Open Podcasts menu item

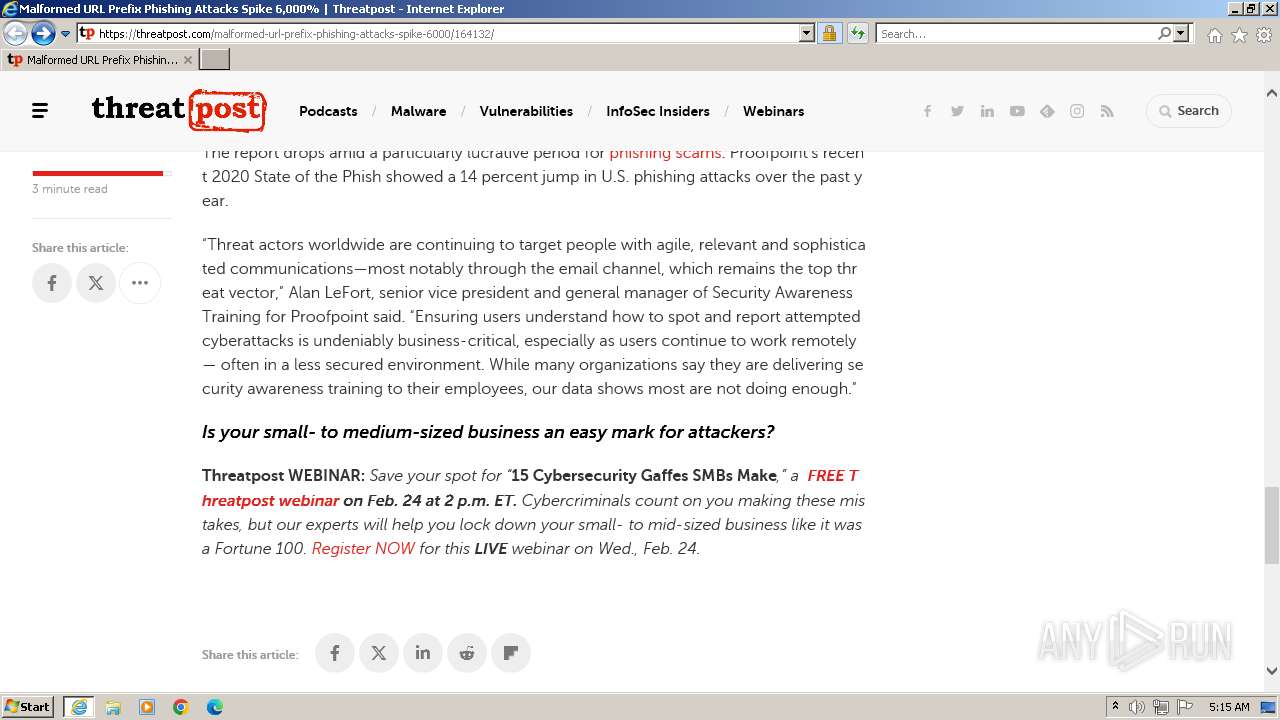[328, 111]
